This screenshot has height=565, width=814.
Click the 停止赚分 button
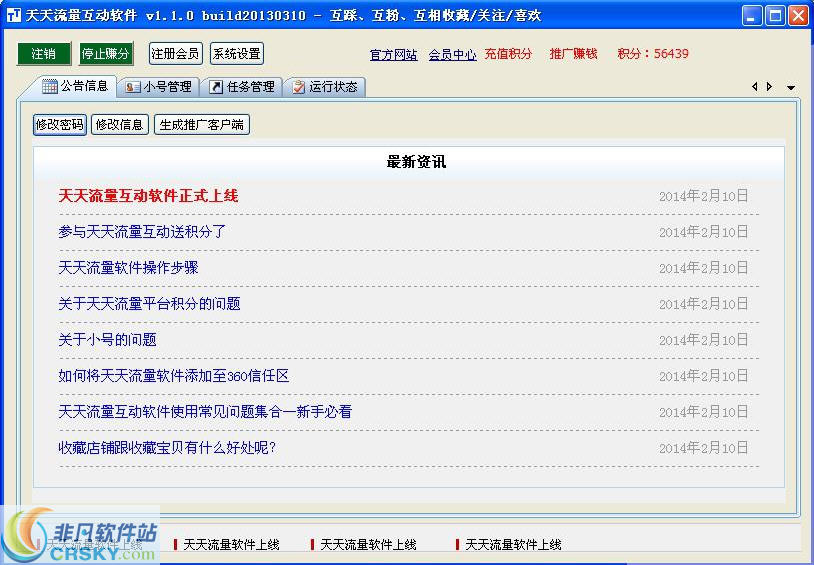(x=106, y=54)
